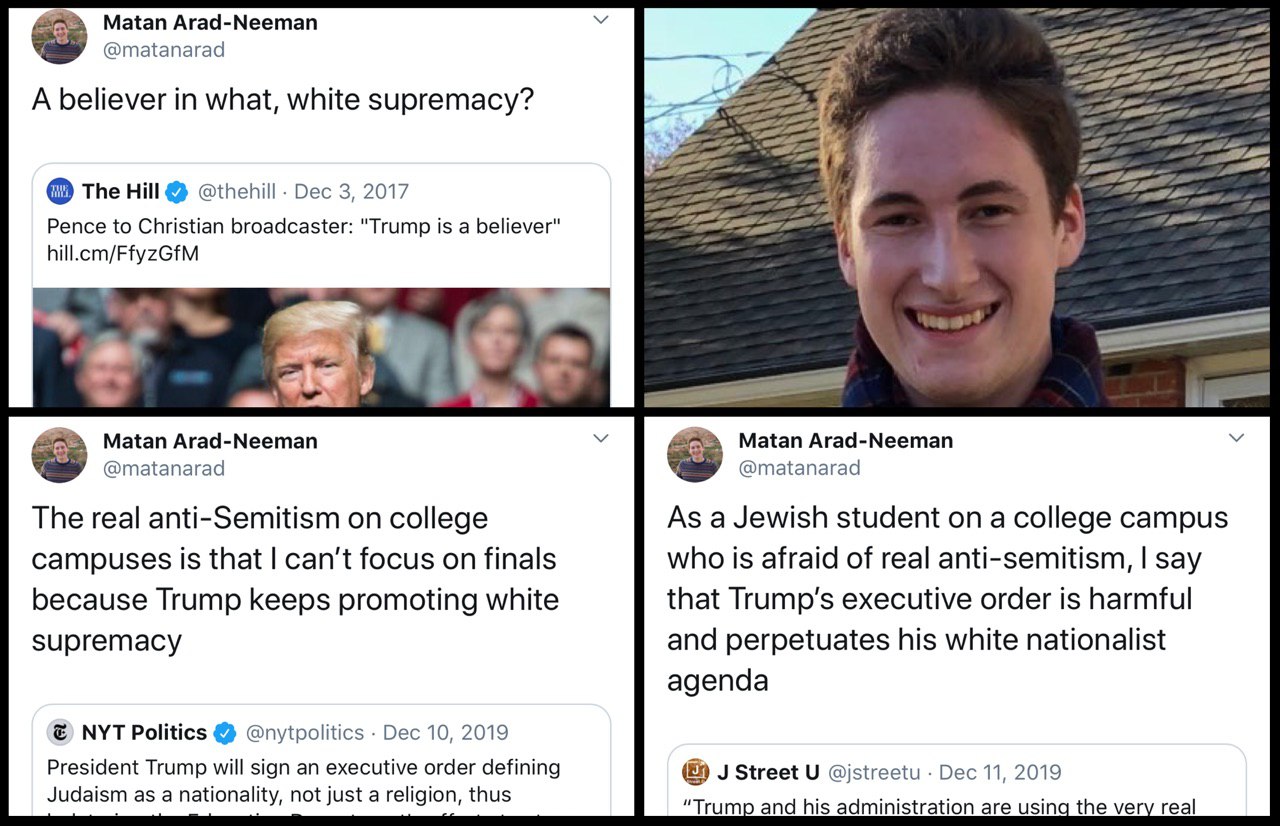Click the Dec 10, 2019 timestamp

point(446,733)
